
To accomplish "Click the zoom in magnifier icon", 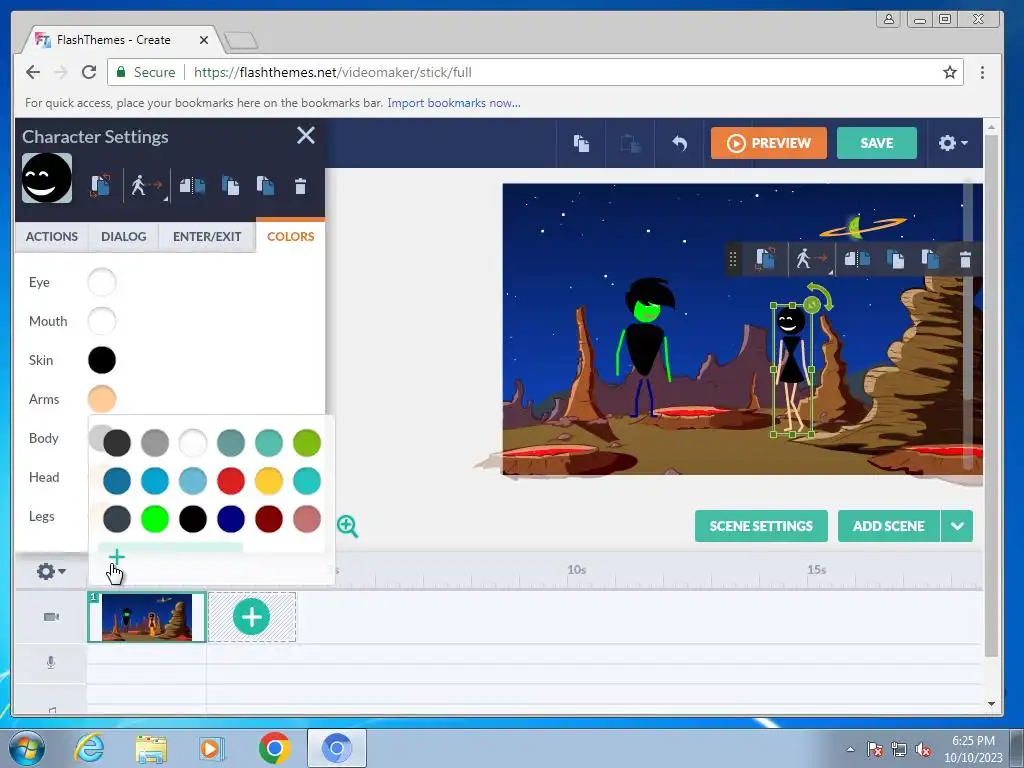I will tap(347, 526).
